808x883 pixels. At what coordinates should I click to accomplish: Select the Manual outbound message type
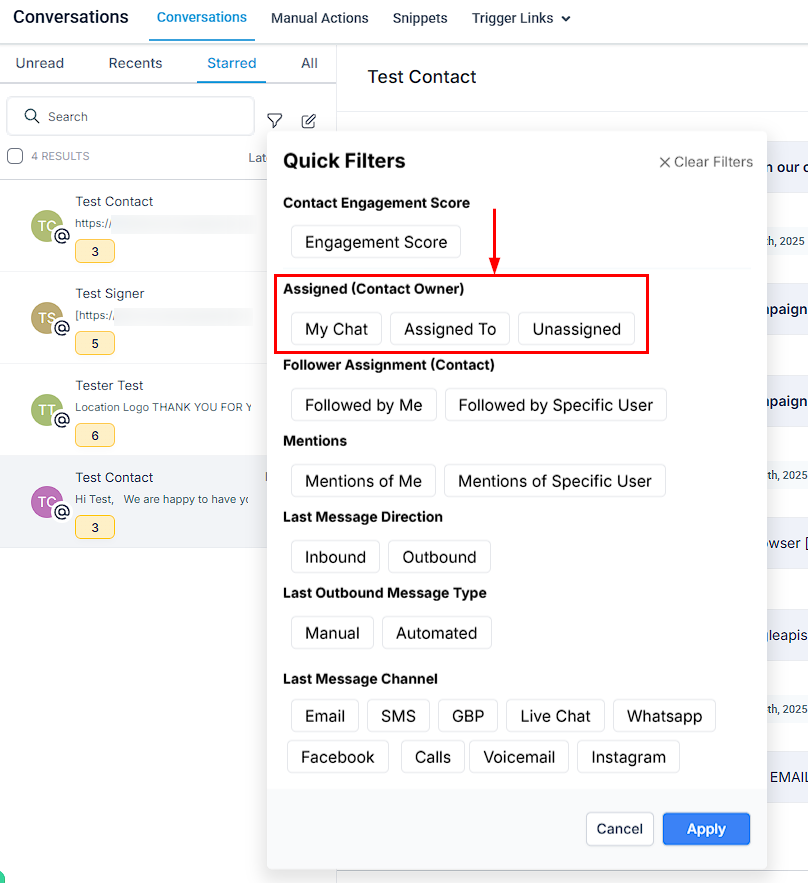click(332, 633)
